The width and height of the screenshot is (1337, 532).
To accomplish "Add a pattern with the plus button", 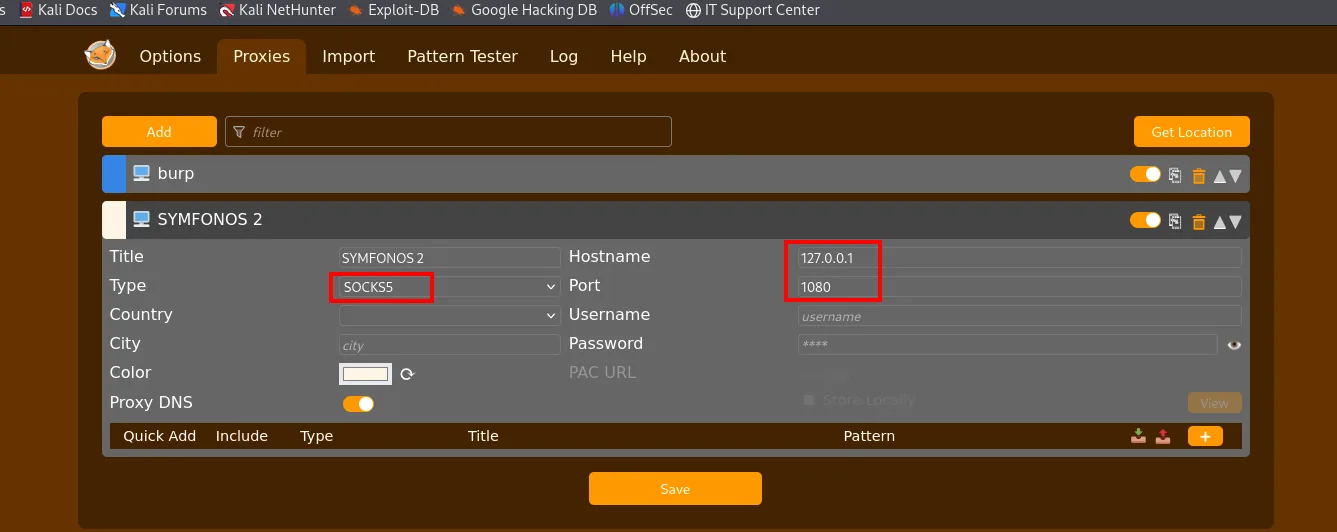I will click(x=1205, y=436).
